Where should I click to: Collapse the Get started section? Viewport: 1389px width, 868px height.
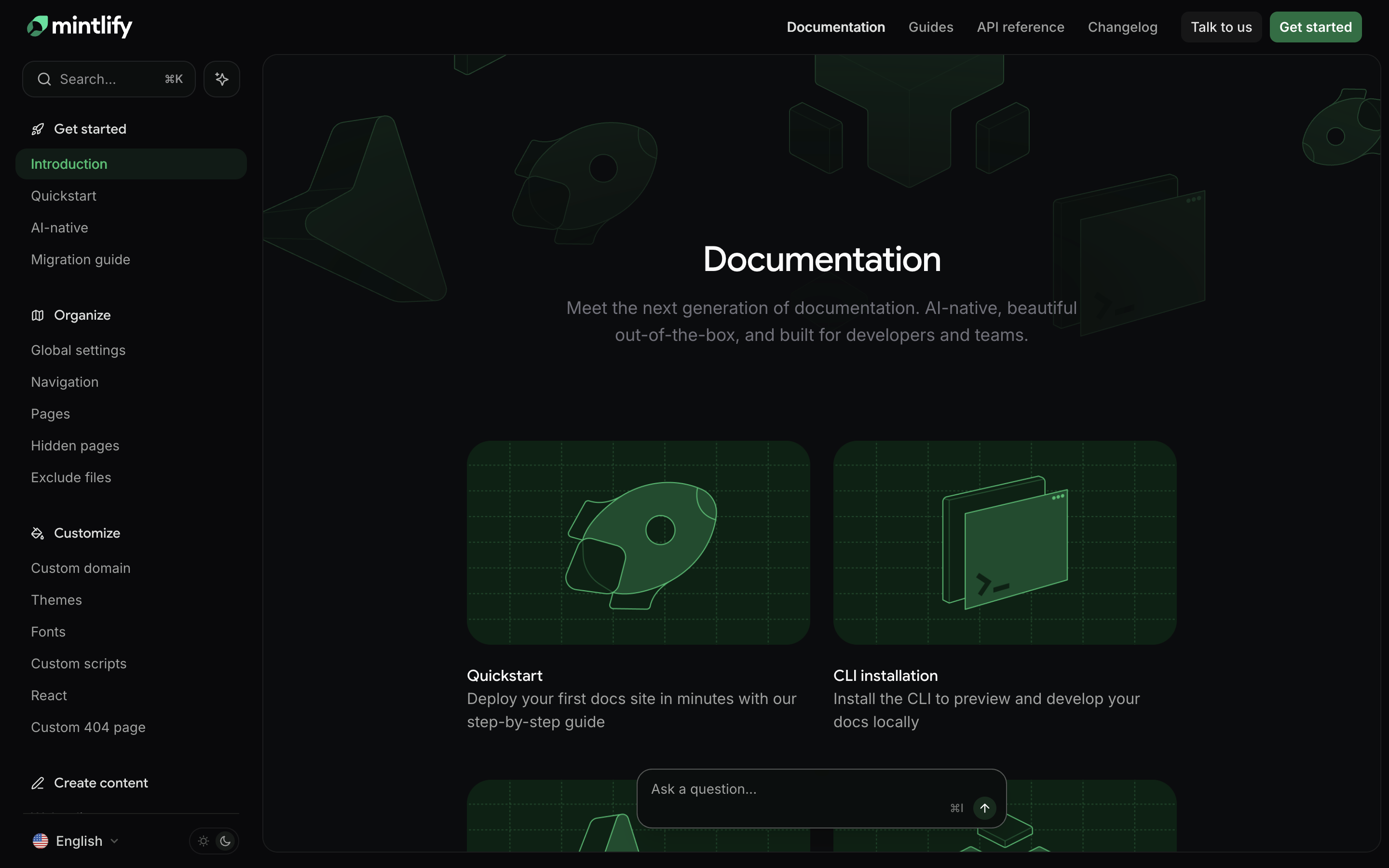click(90, 129)
